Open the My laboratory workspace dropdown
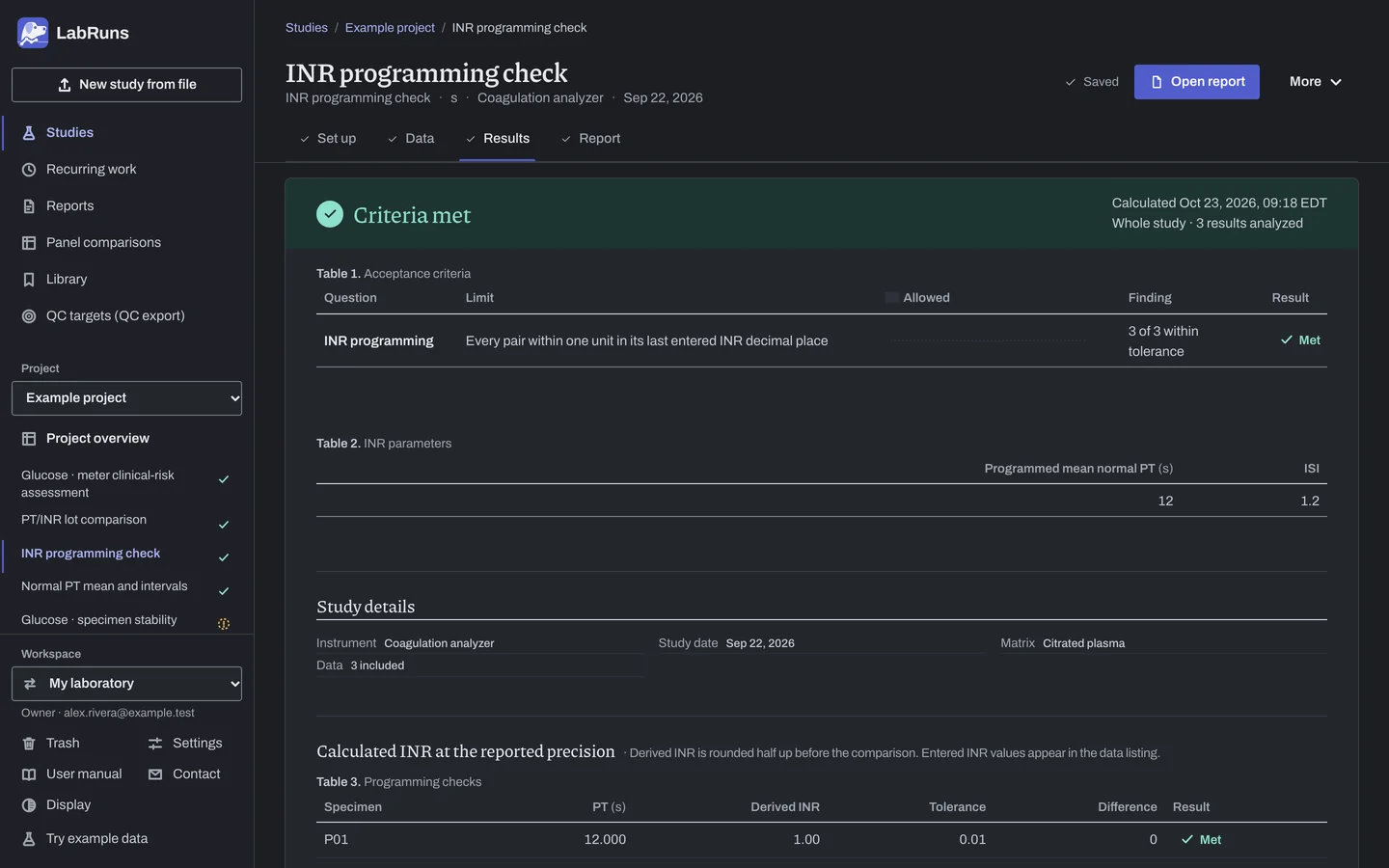 click(x=126, y=684)
